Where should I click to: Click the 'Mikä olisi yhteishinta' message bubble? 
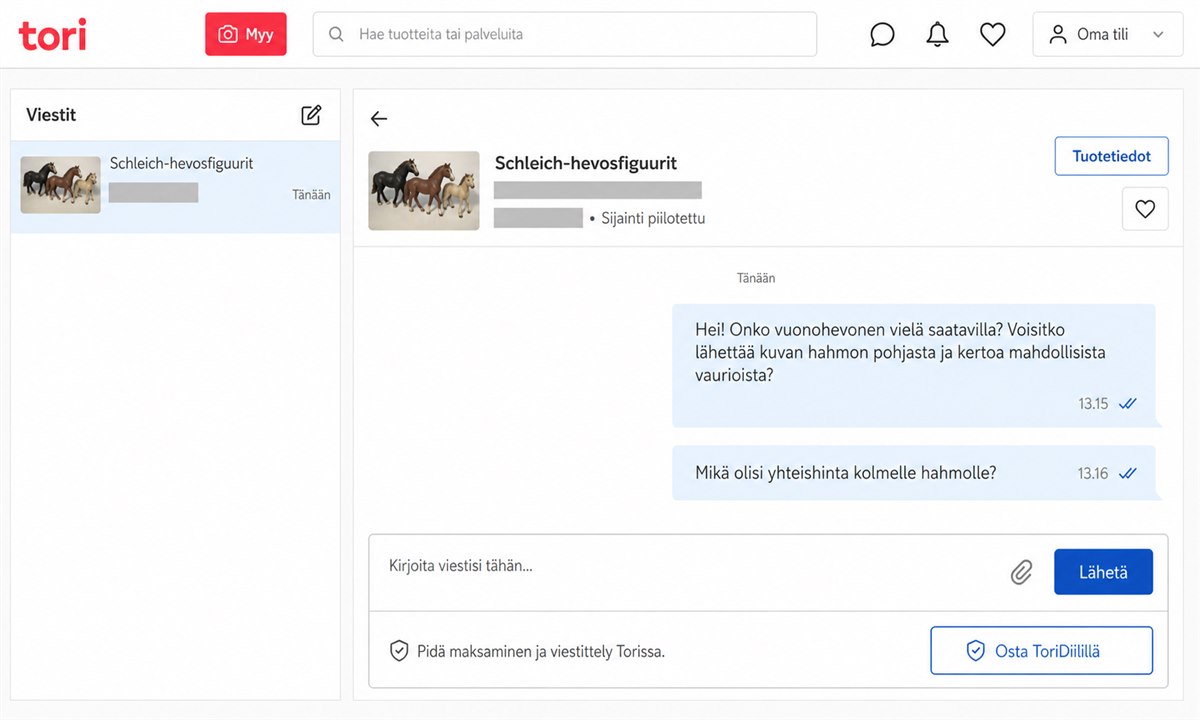914,473
